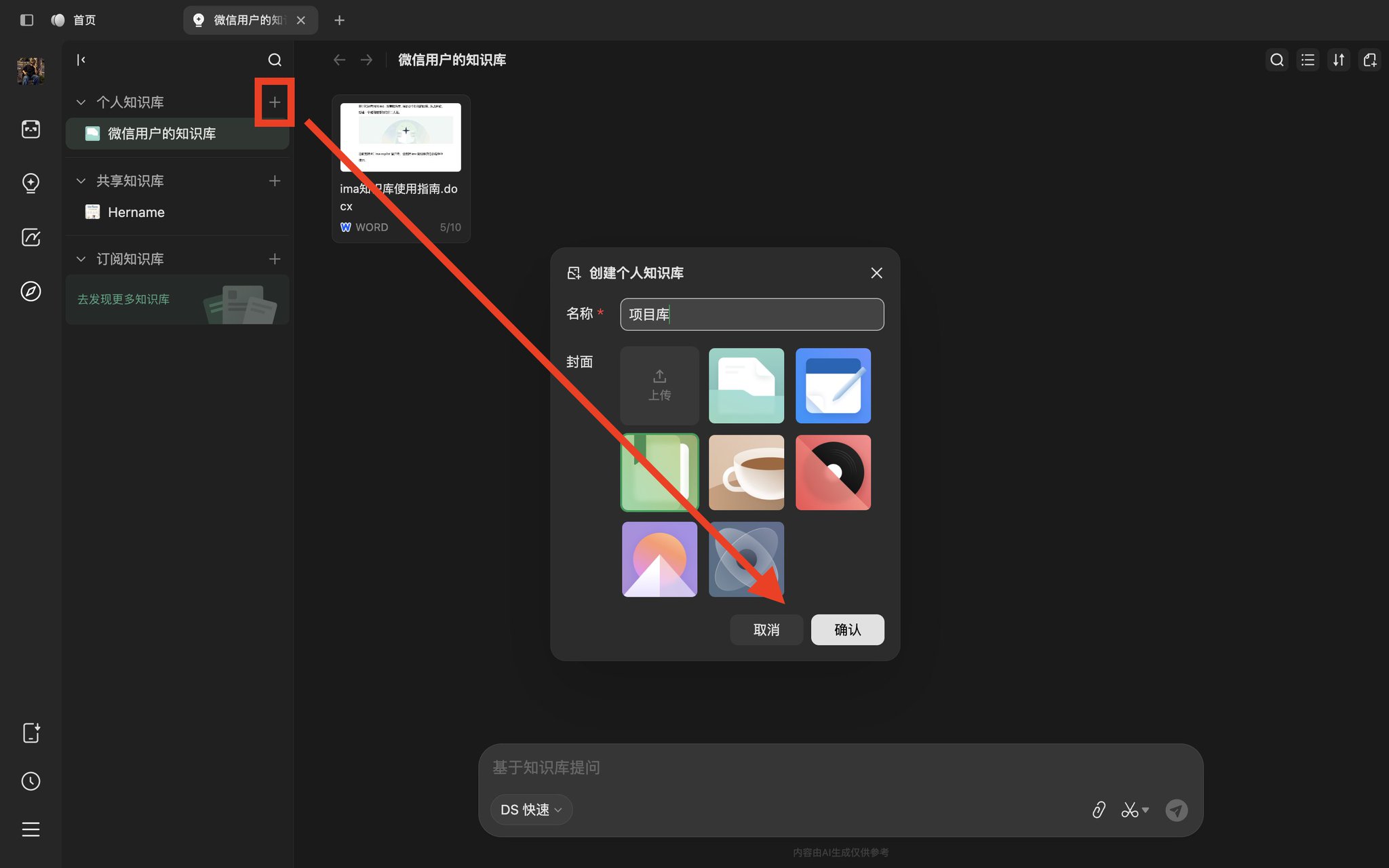Collapse the sidebar panel with arrow icon
Image resolution: width=1389 pixels, height=868 pixels.
coord(81,60)
